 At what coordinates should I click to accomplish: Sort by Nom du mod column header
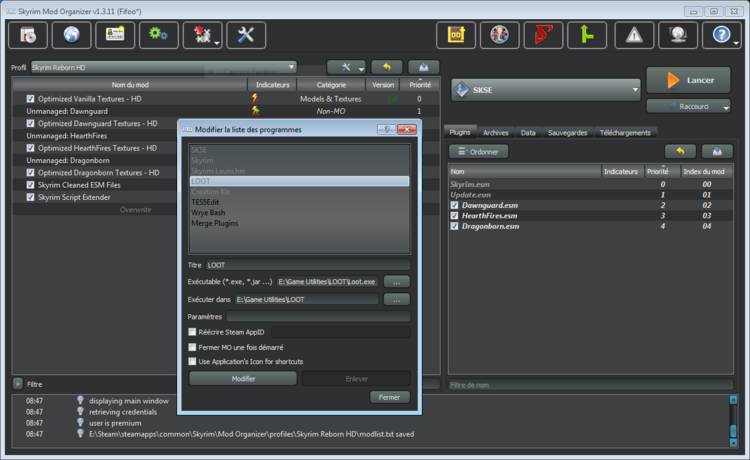coord(130,85)
